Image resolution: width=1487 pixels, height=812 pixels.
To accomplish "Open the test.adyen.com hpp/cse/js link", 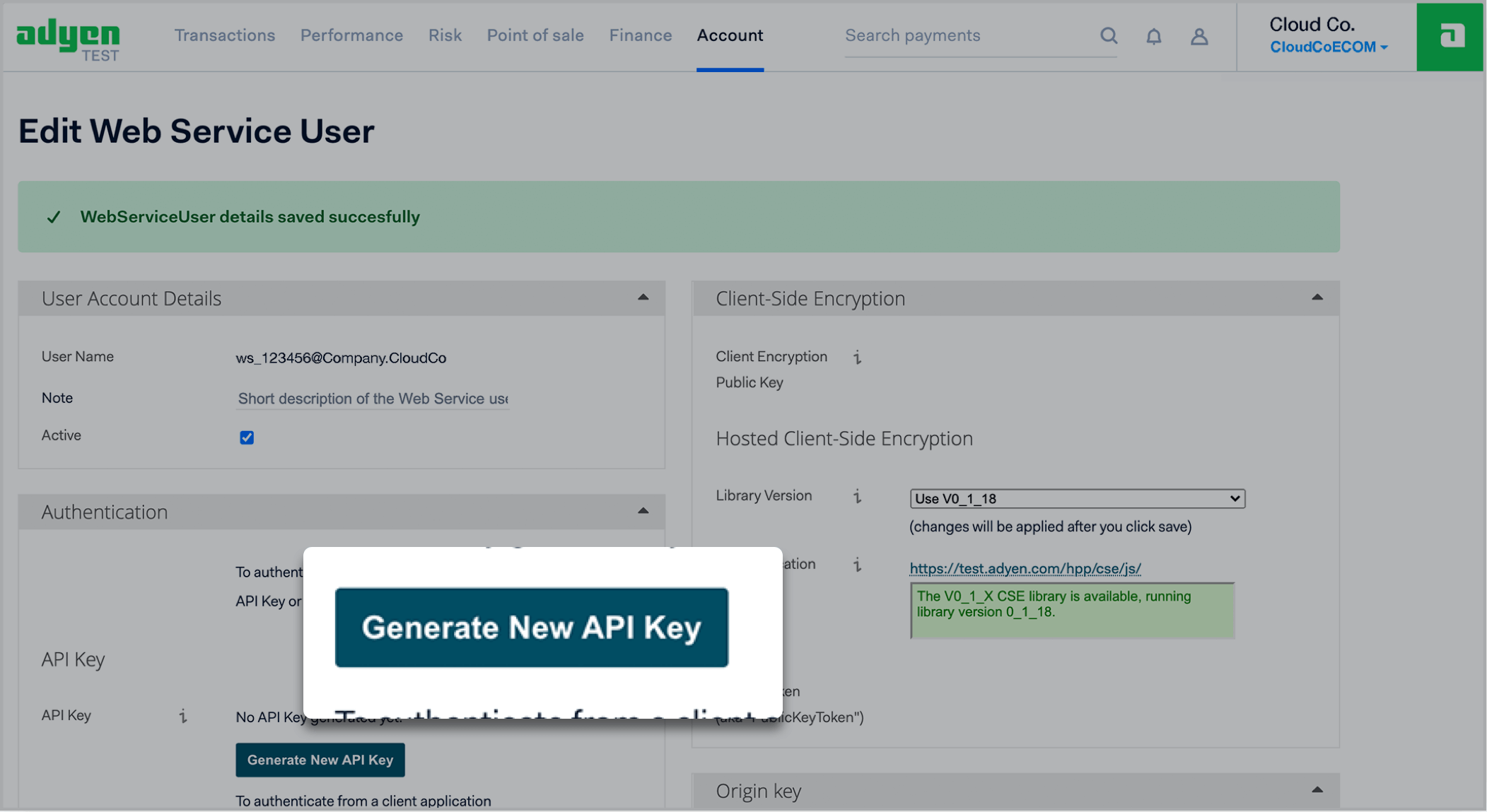I will click(1025, 568).
